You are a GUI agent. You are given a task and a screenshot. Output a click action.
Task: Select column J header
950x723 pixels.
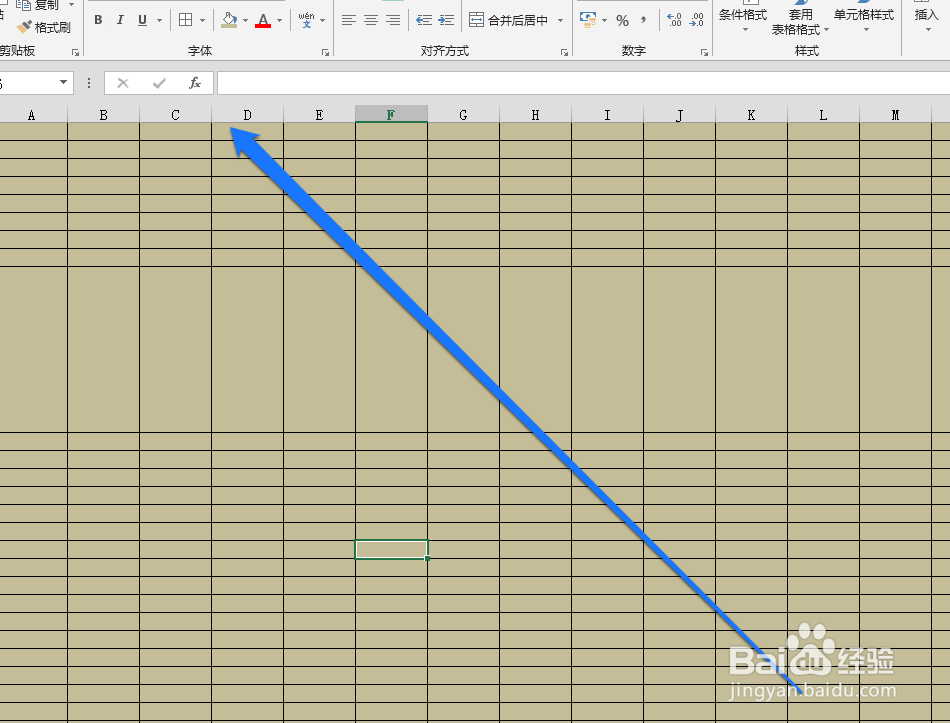680,115
